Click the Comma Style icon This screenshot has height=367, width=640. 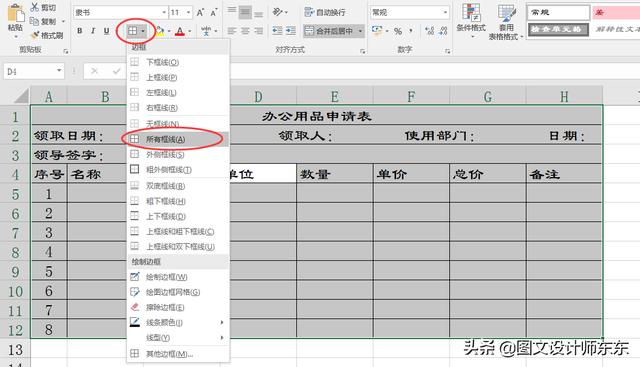(x=411, y=31)
